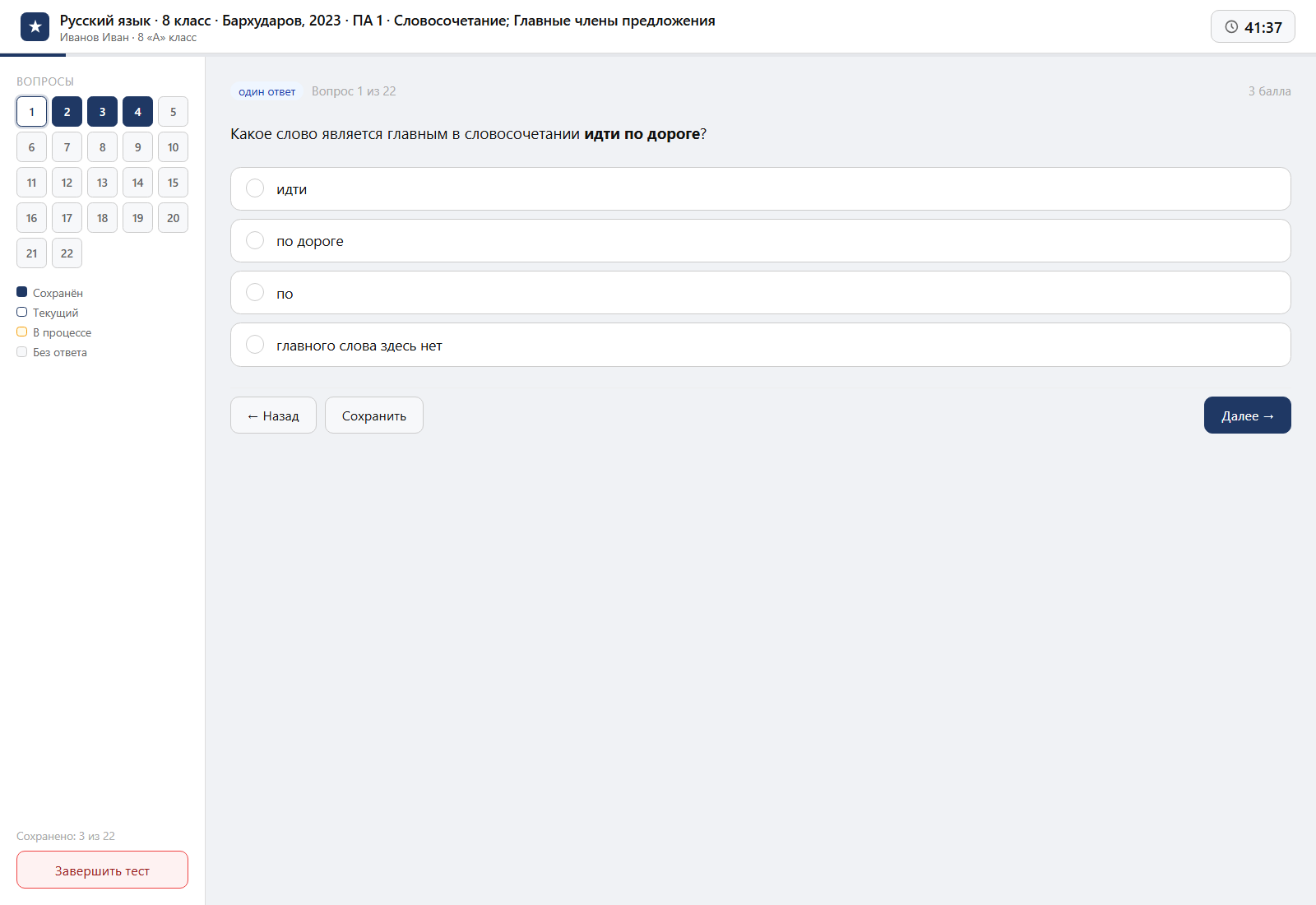This screenshot has width=1316, height=905.
Task: Finish the test via «Завершить тест»
Action: tap(102, 870)
